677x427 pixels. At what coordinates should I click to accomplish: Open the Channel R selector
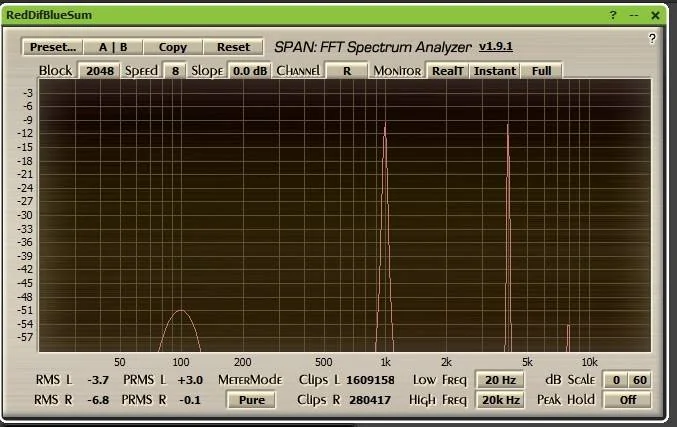[346, 71]
